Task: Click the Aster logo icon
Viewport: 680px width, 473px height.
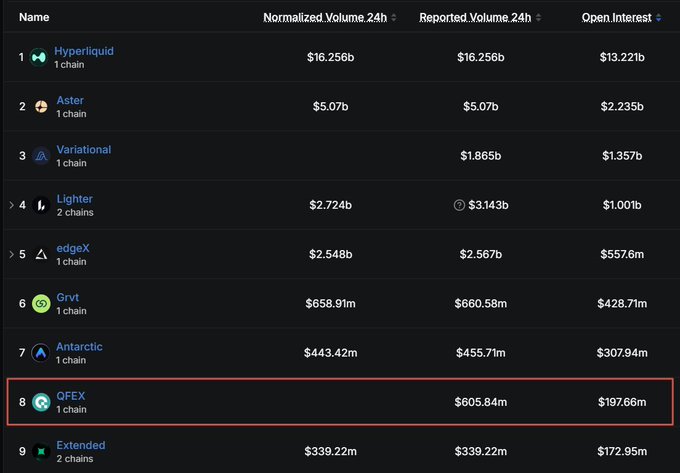Action: click(41, 106)
